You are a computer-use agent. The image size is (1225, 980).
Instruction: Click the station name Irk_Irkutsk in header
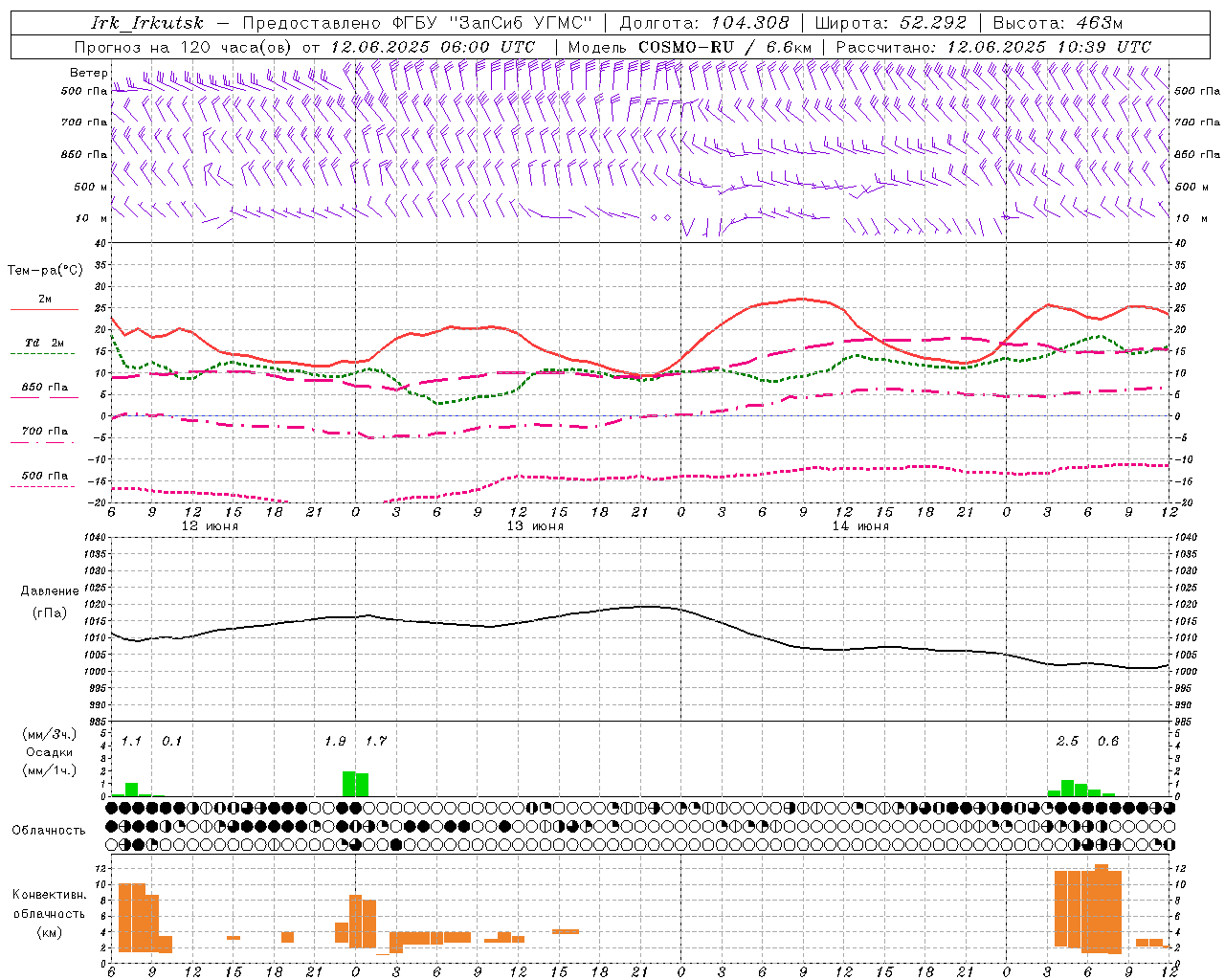(x=147, y=23)
